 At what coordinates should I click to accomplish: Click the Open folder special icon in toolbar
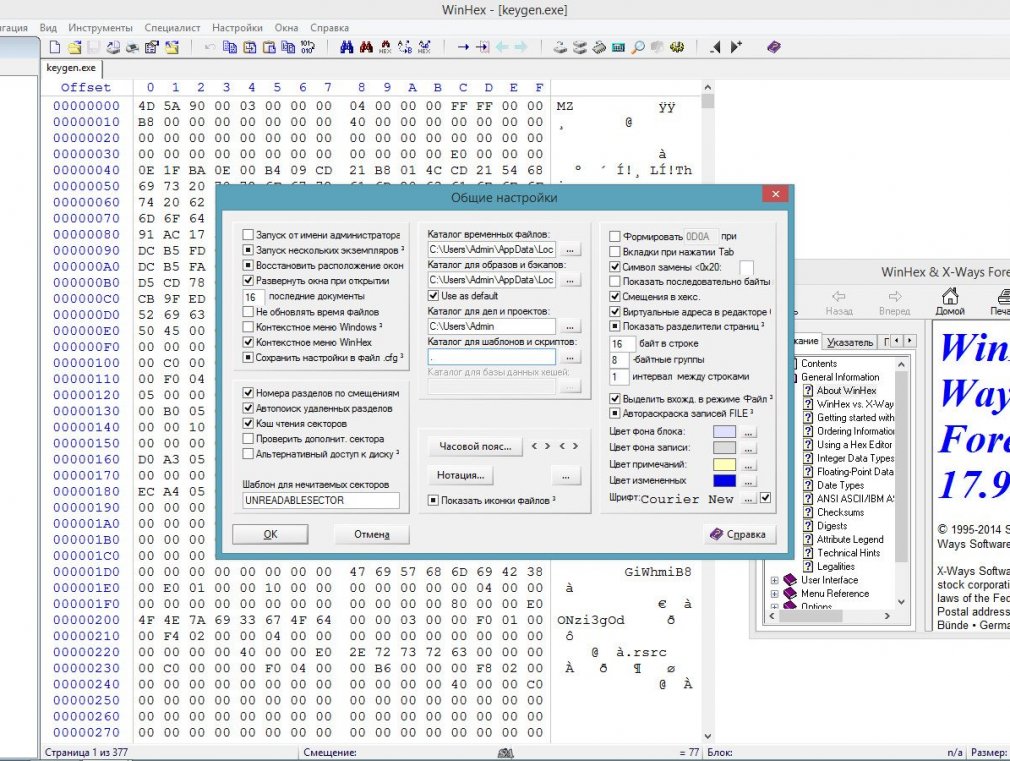click(171, 47)
